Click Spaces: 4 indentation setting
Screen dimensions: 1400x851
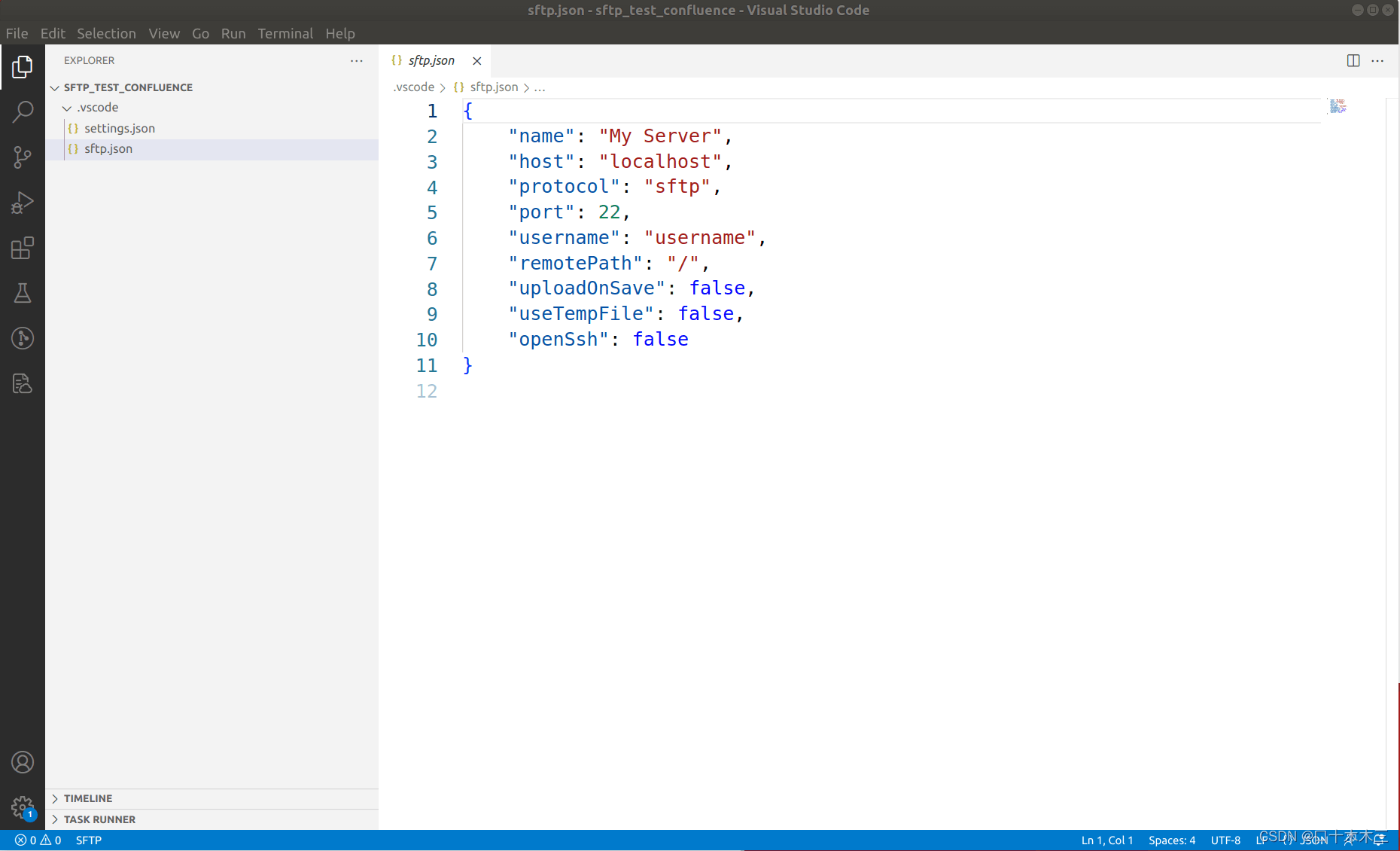tap(1172, 840)
